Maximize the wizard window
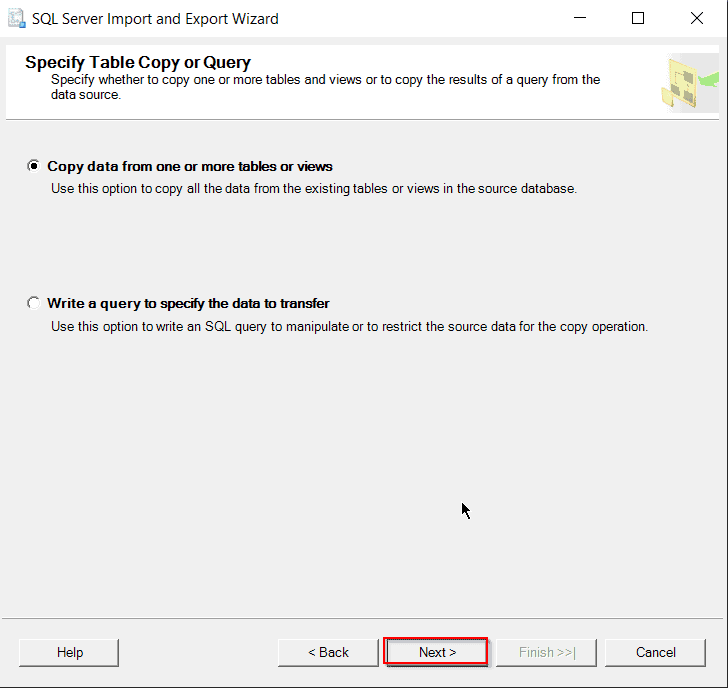 pyautogui.click(x=638, y=18)
